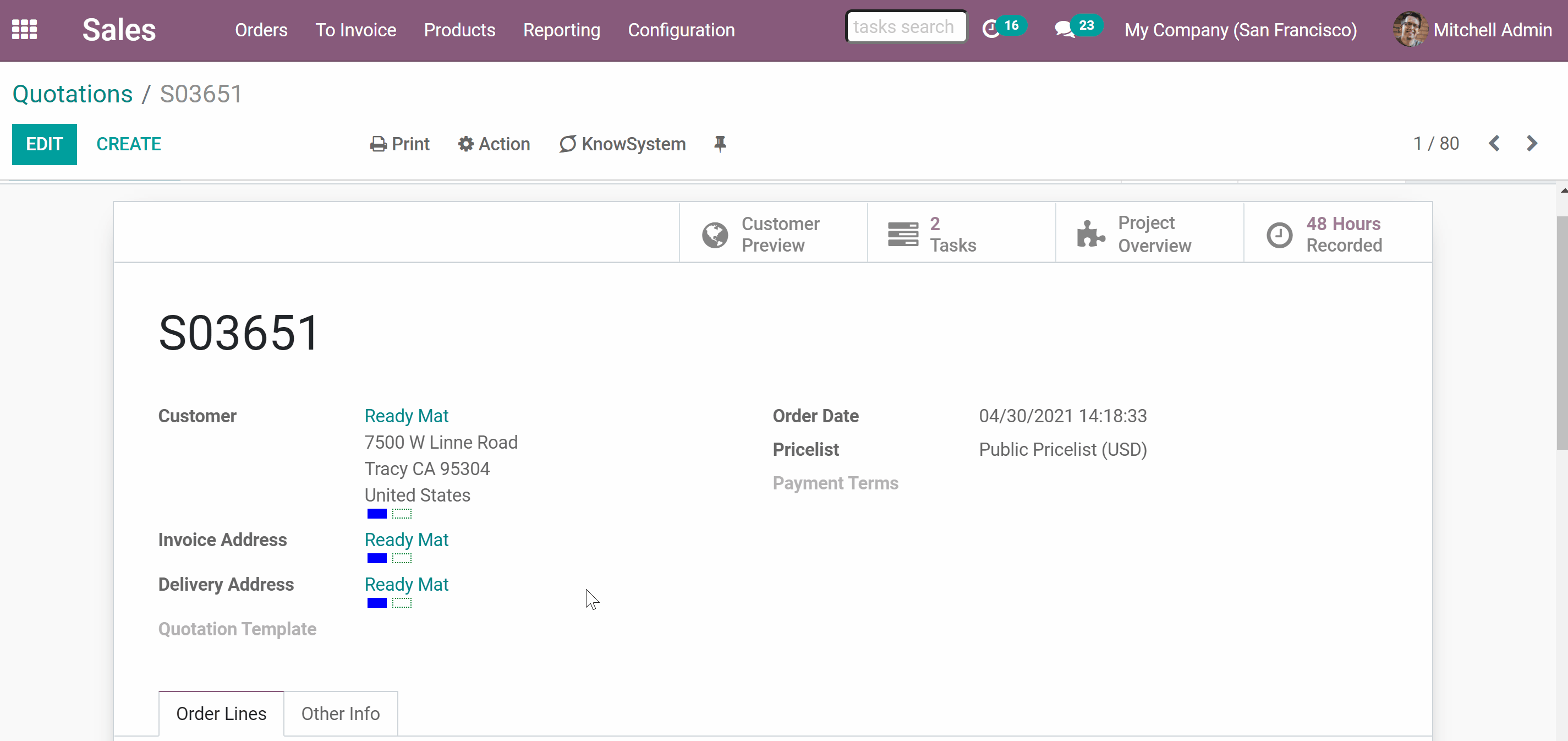This screenshot has height=741, width=1568.
Task: Open Mitchell Admin user menu
Action: pos(1472,30)
